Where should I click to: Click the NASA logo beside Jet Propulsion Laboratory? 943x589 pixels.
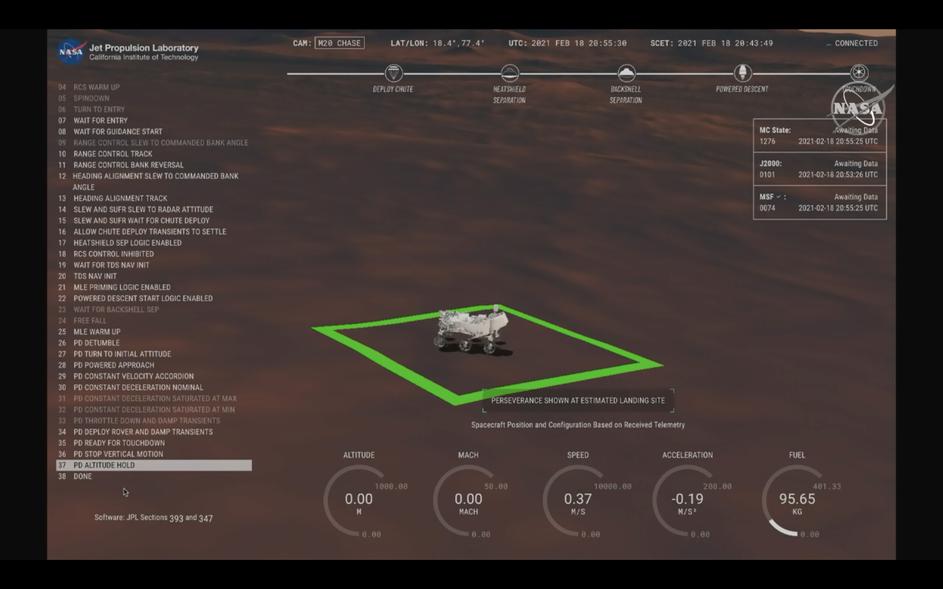pyautogui.click(x=70, y=51)
